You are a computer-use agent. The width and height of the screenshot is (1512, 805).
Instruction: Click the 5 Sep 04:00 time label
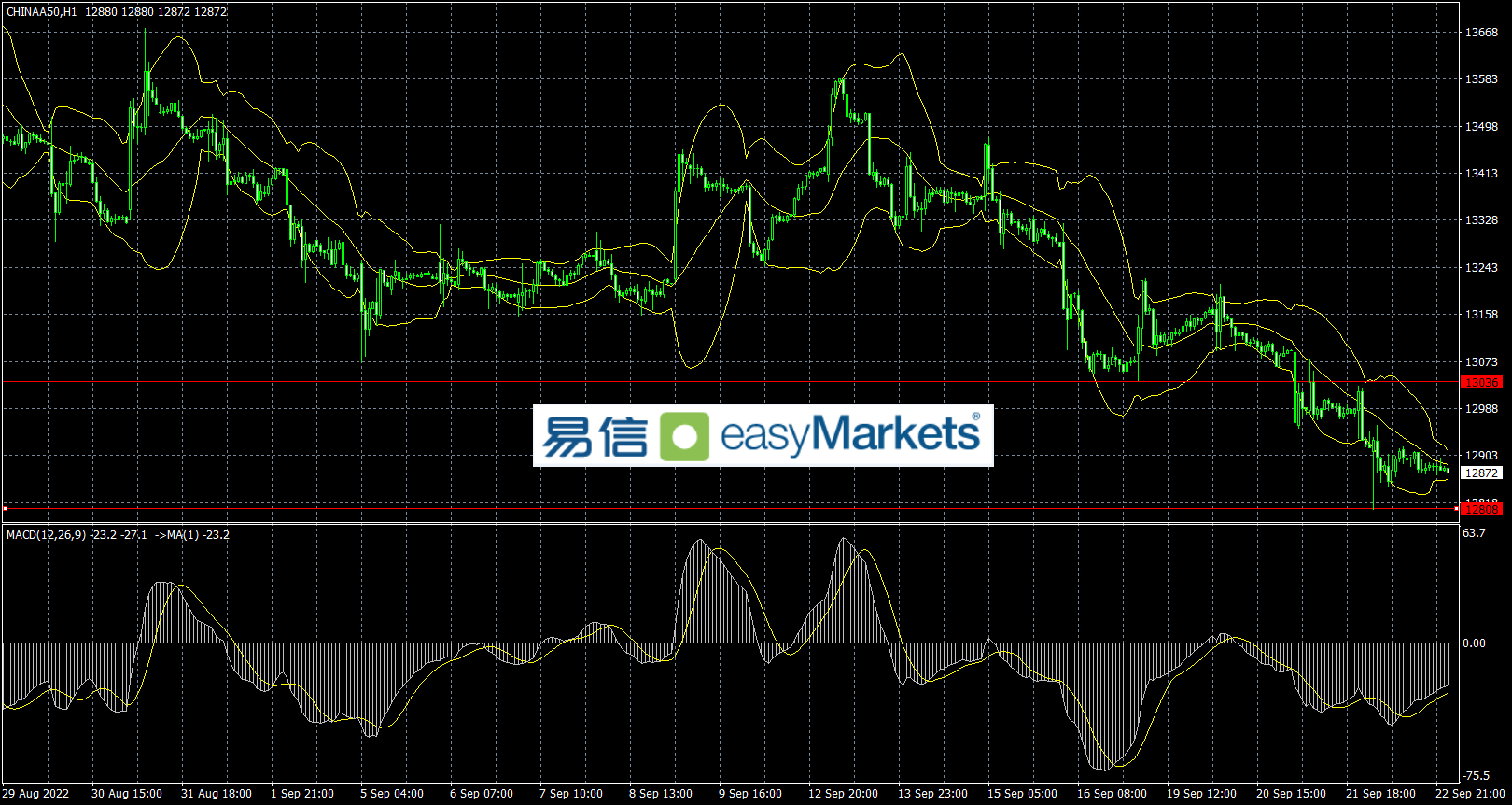pos(392,794)
